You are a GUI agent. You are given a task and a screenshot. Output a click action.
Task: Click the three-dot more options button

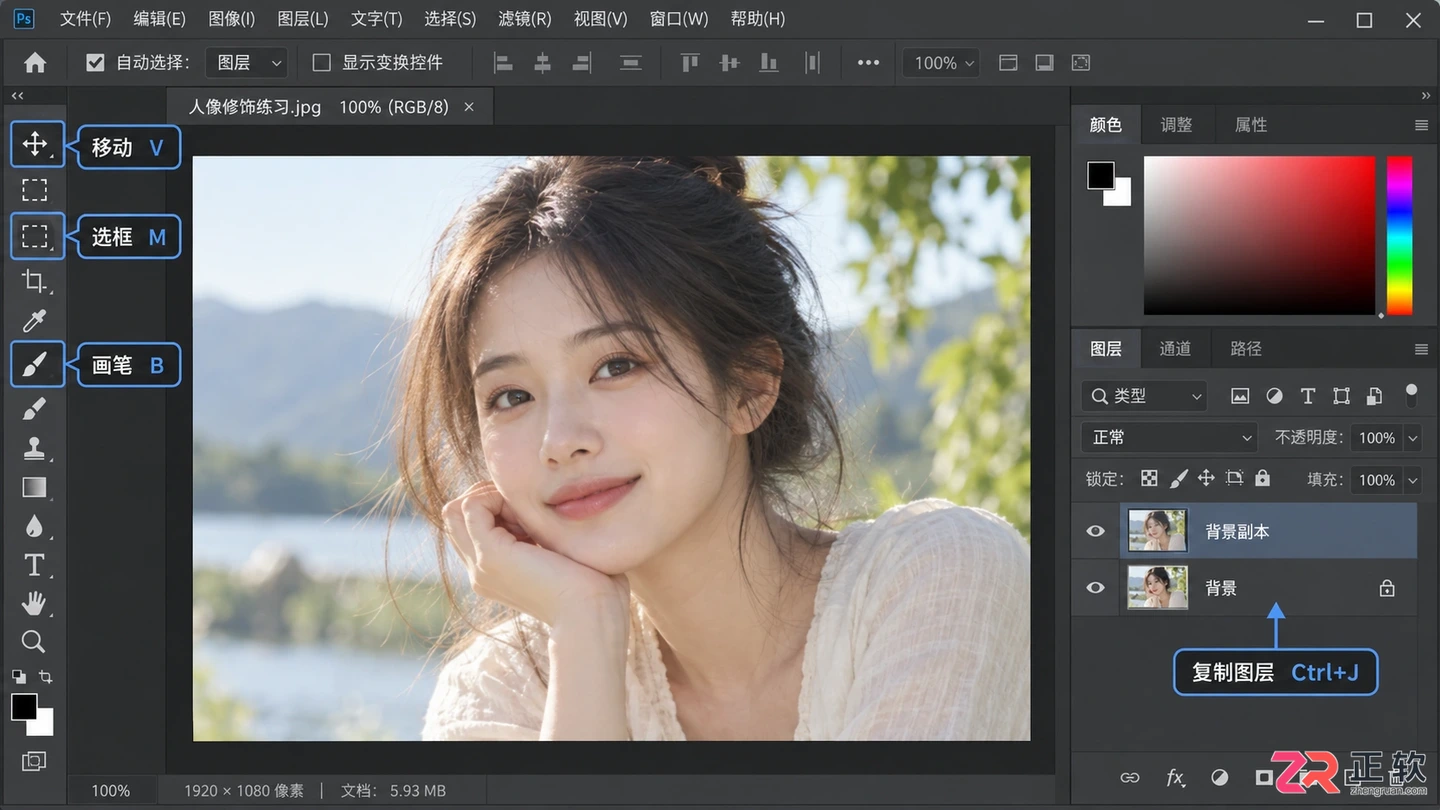[868, 63]
